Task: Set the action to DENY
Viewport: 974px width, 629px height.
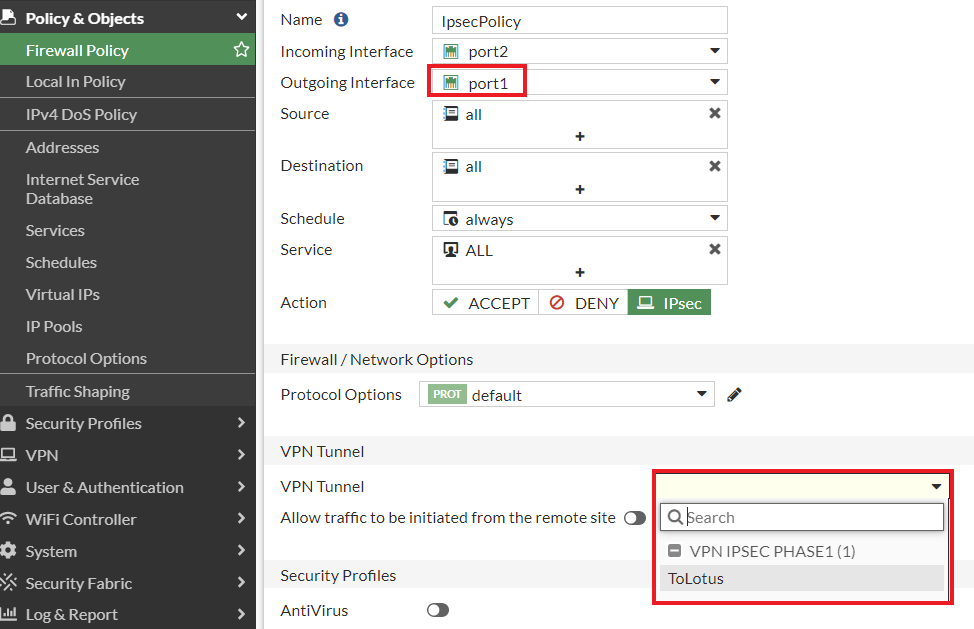Action: pyautogui.click(x=584, y=303)
